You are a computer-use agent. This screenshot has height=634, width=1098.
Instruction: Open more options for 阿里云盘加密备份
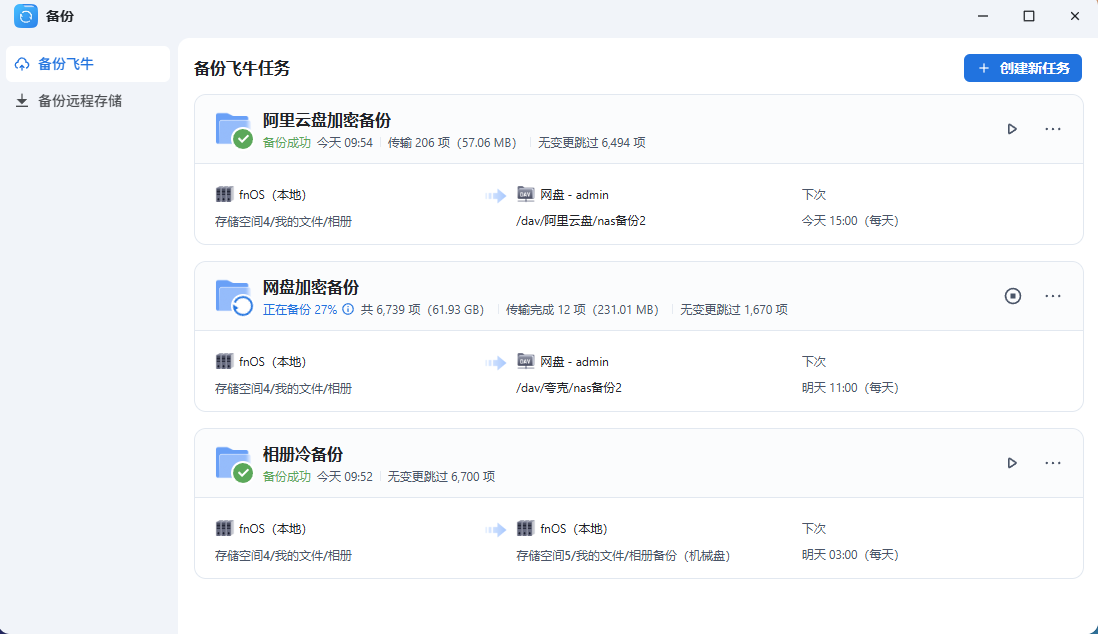1052,129
